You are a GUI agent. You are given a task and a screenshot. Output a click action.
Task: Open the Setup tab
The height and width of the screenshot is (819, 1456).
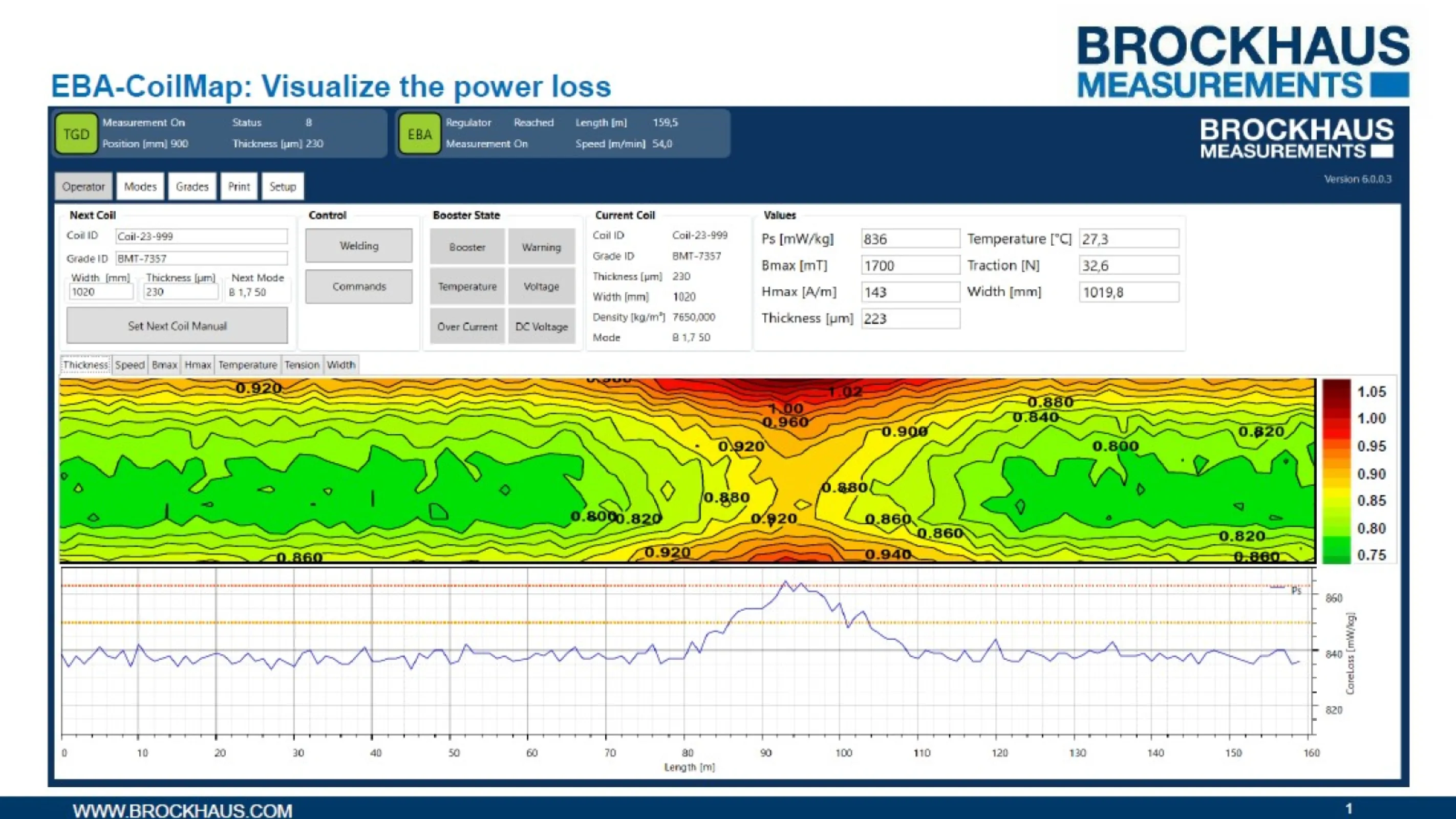coord(282,186)
